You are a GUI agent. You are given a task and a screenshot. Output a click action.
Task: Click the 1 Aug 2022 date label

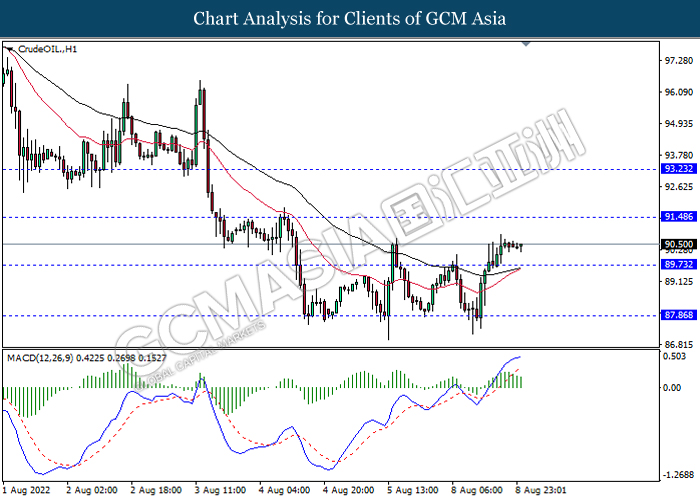25,490
